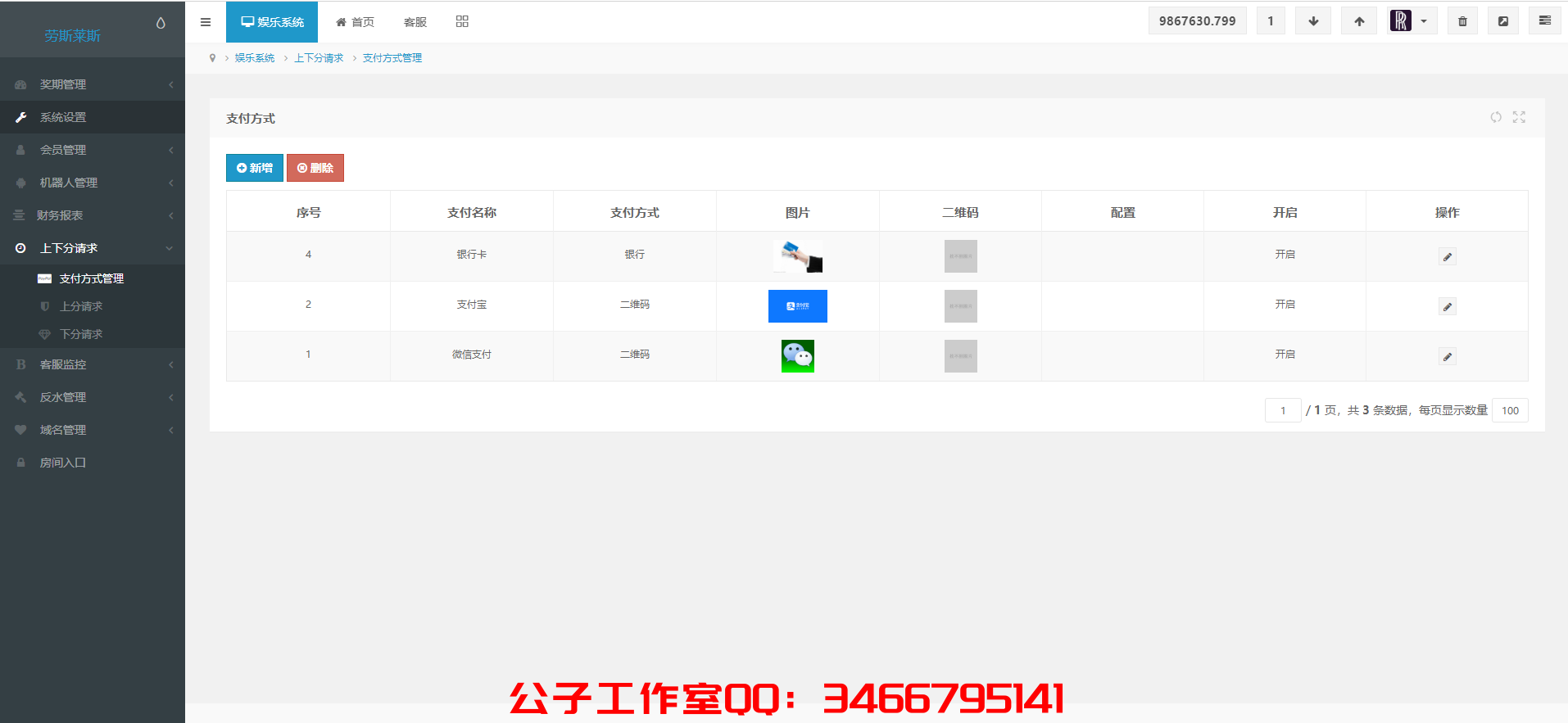View QR code placeholder in 支付宝 row

(961, 306)
